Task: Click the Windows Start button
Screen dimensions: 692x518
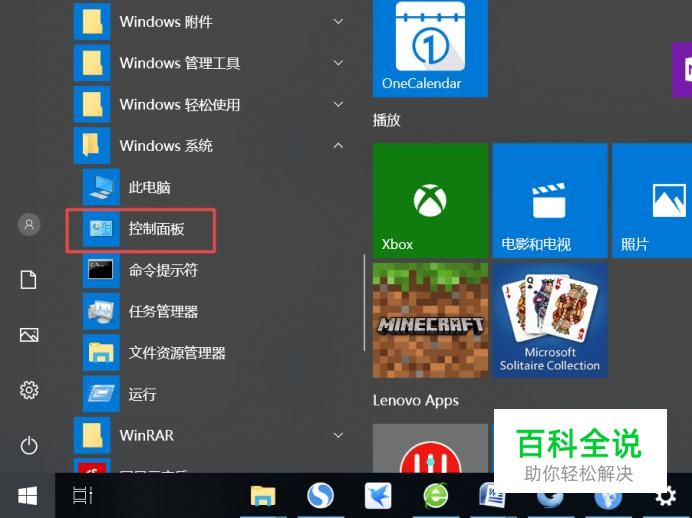Action: 27,496
